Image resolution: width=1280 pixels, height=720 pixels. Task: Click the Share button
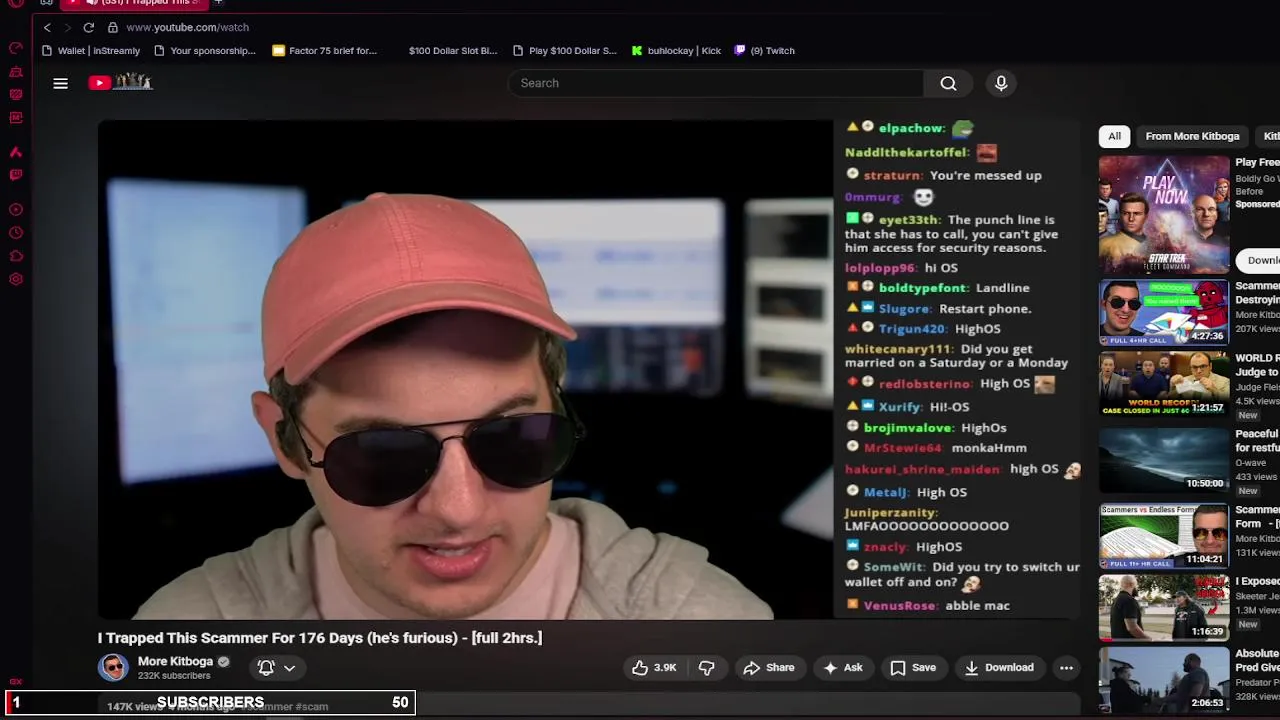[x=768, y=668]
